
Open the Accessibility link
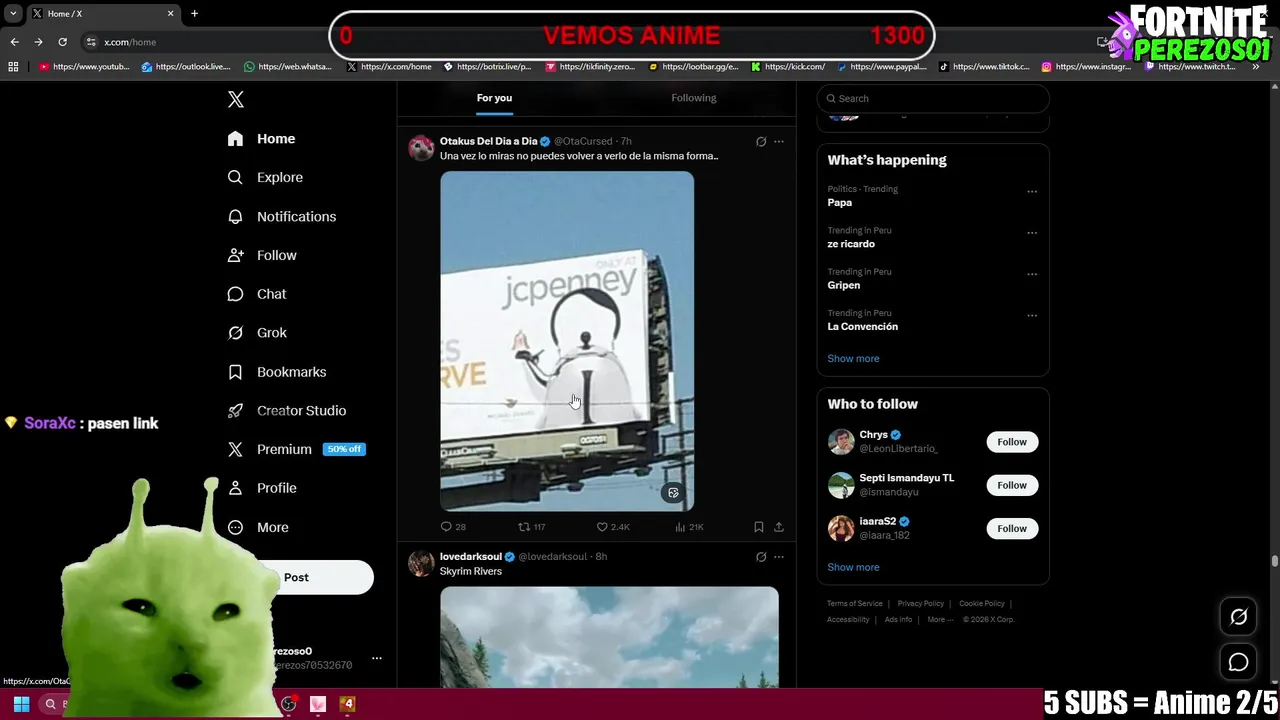coord(848,620)
